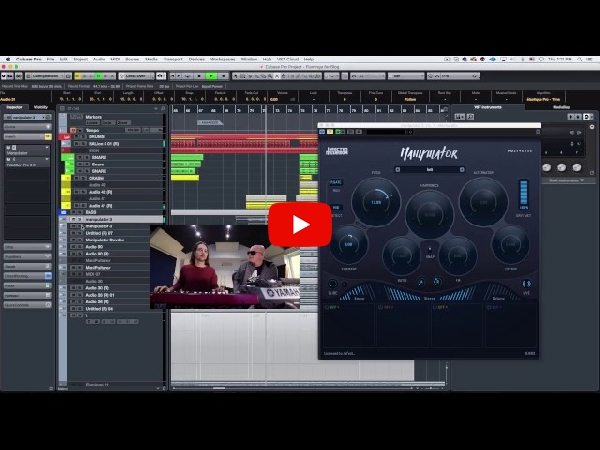
Task: Expand the Sends section in Inspector
Action: [27, 266]
